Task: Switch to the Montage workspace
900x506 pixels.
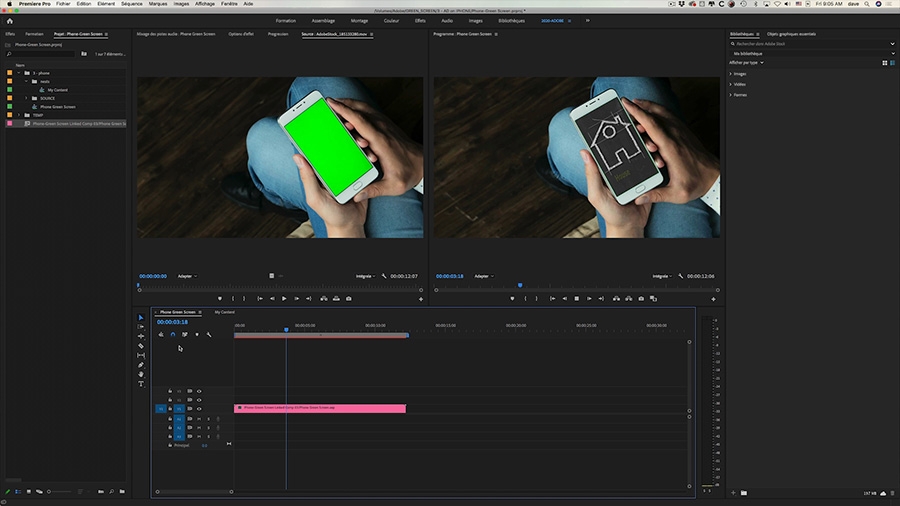Action: point(359,21)
